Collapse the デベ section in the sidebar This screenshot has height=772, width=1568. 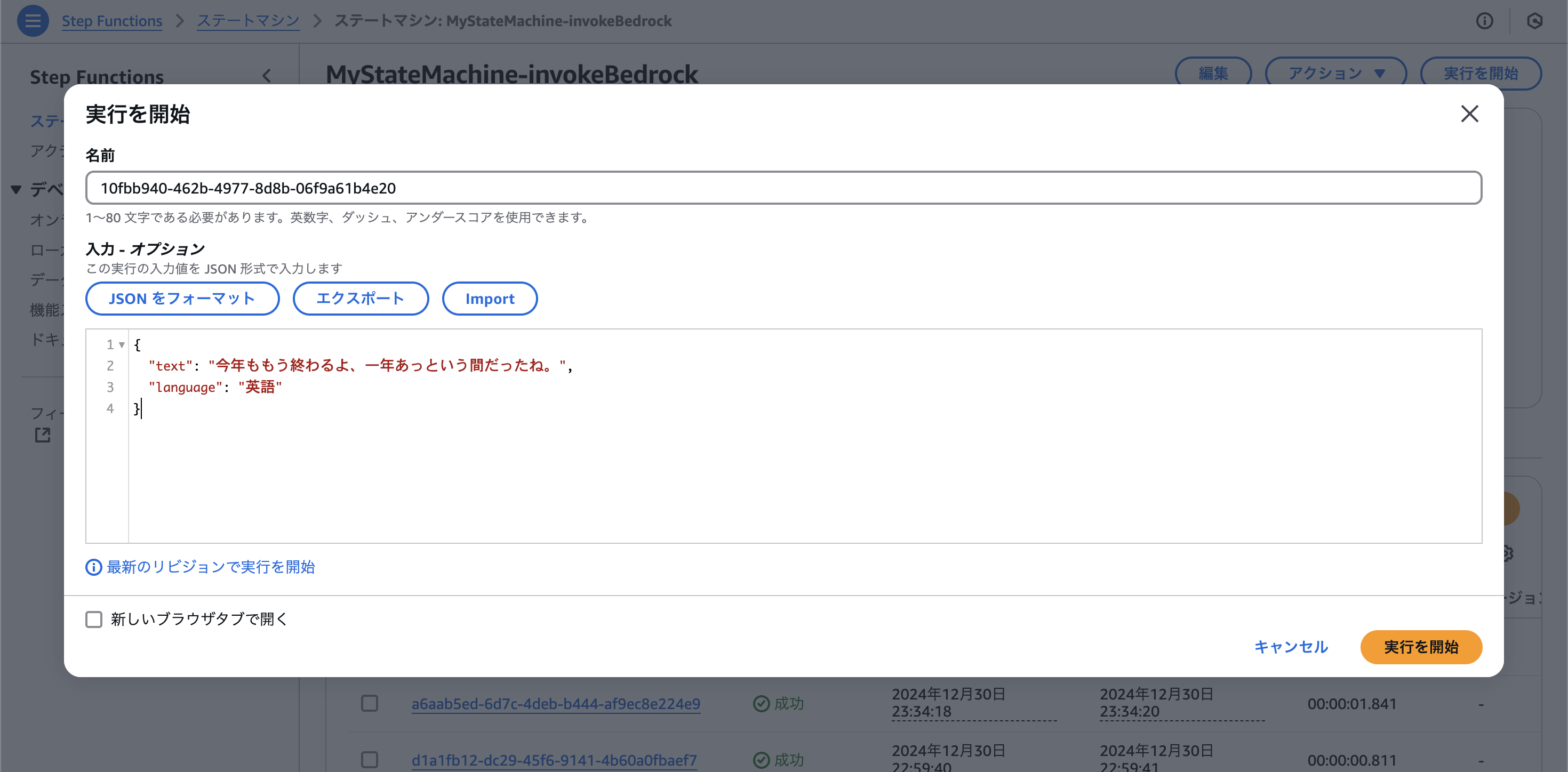point(15,190)
